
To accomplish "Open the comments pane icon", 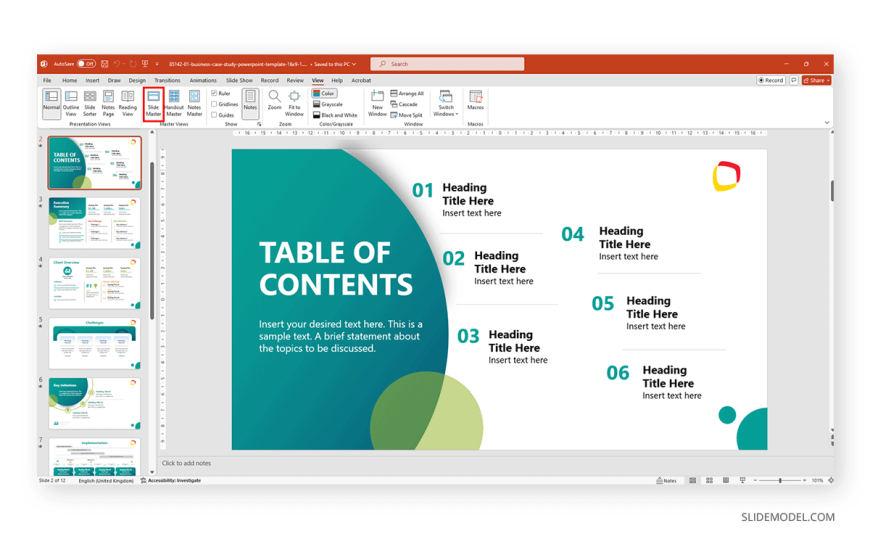I will pyautogui.click(x=794, y=80).
